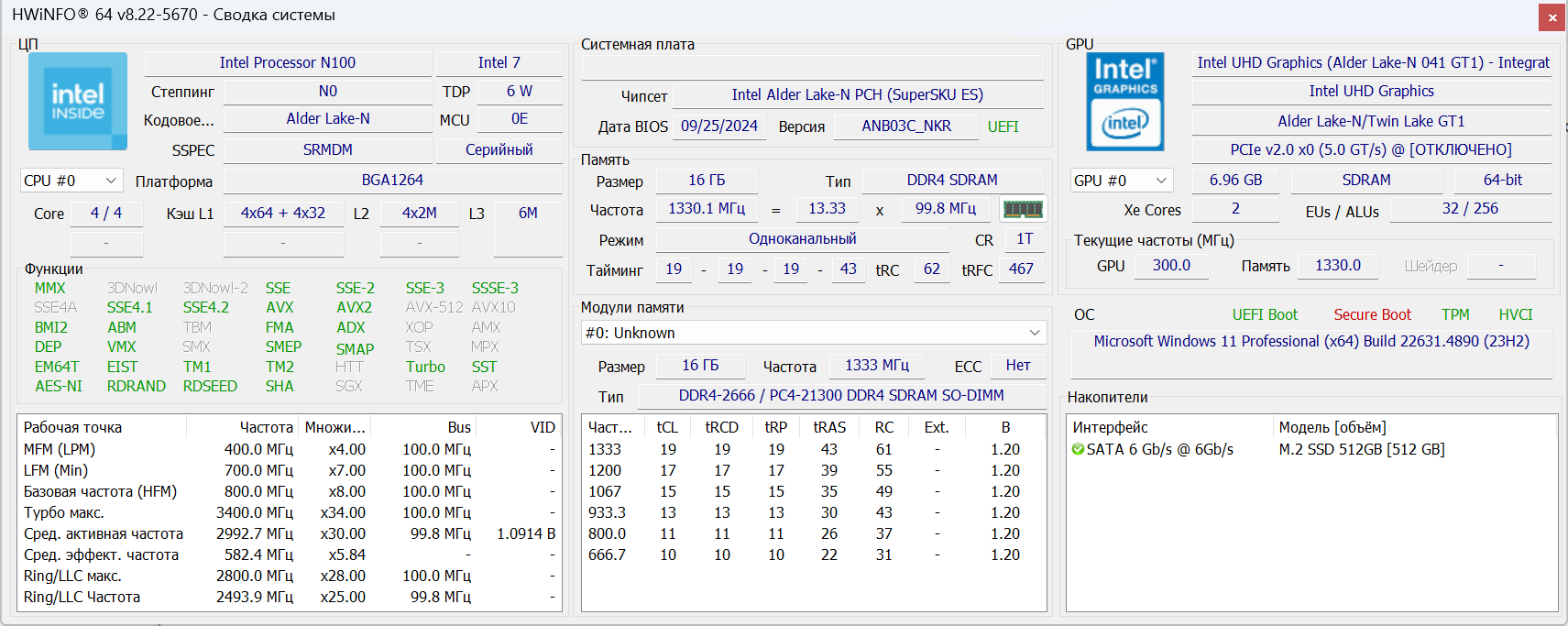Viewport: 1568px width, 626px height.
Task: Click the Intel Inside CPU logo
Action: [78, 102]
